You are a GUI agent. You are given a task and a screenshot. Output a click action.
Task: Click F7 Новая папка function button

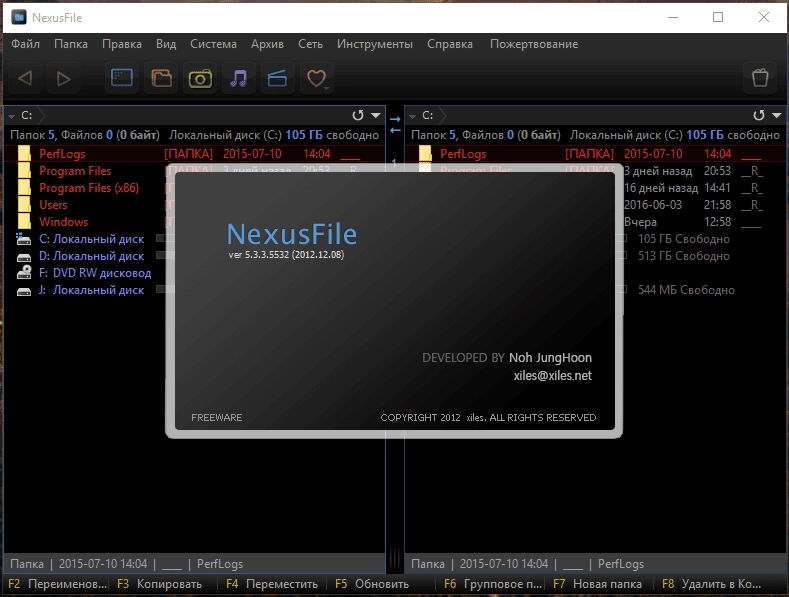tap(597, 584)
